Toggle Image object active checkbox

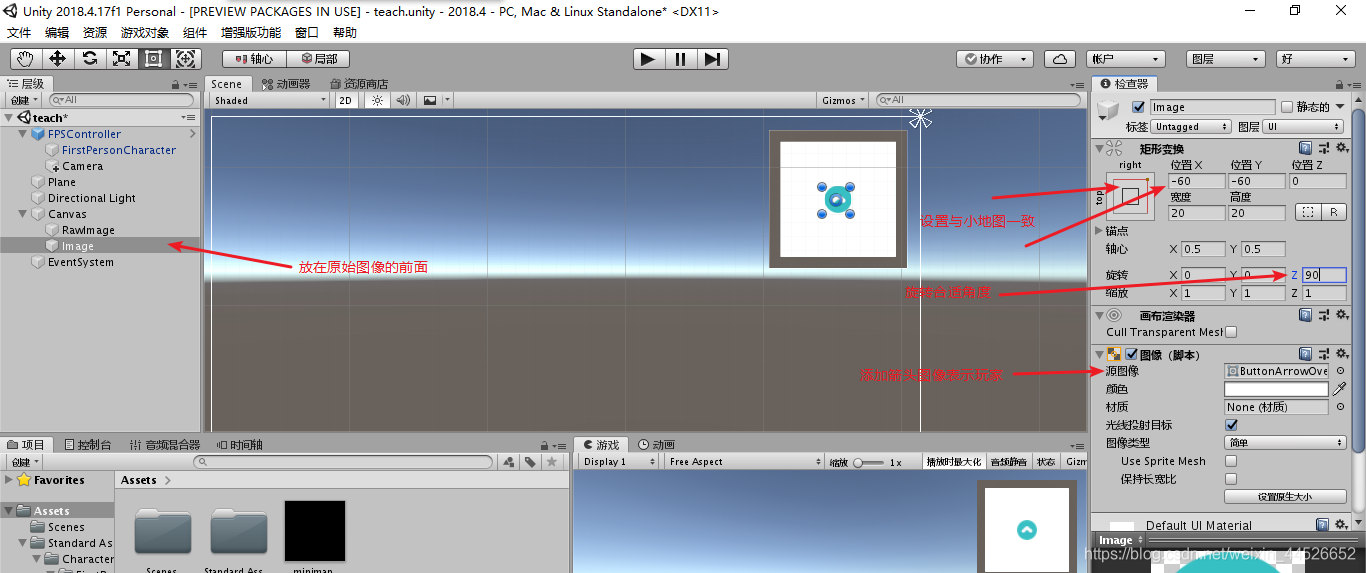pos(1138,107)
